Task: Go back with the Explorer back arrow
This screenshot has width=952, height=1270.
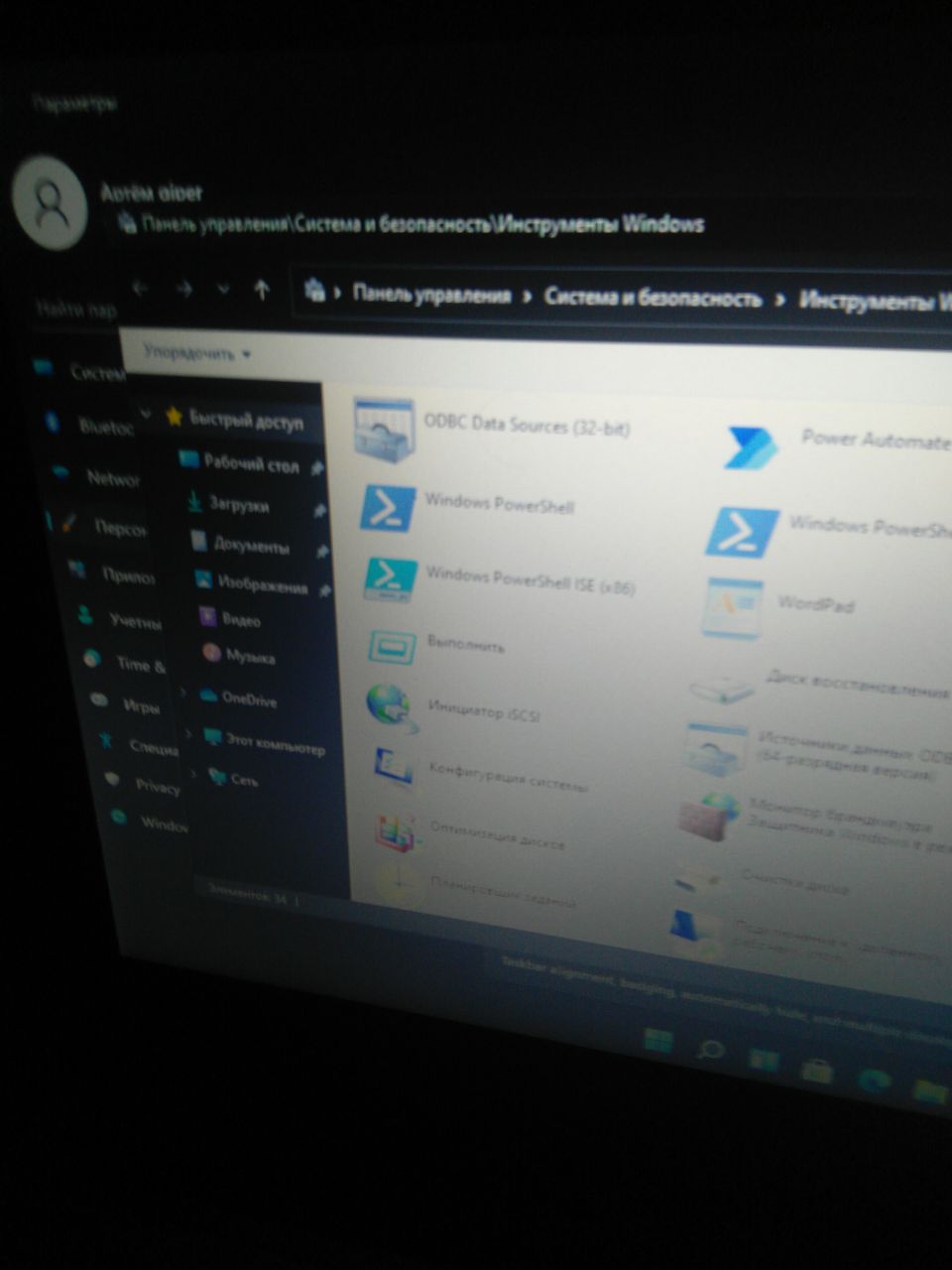Action: [x=141, y=288]
